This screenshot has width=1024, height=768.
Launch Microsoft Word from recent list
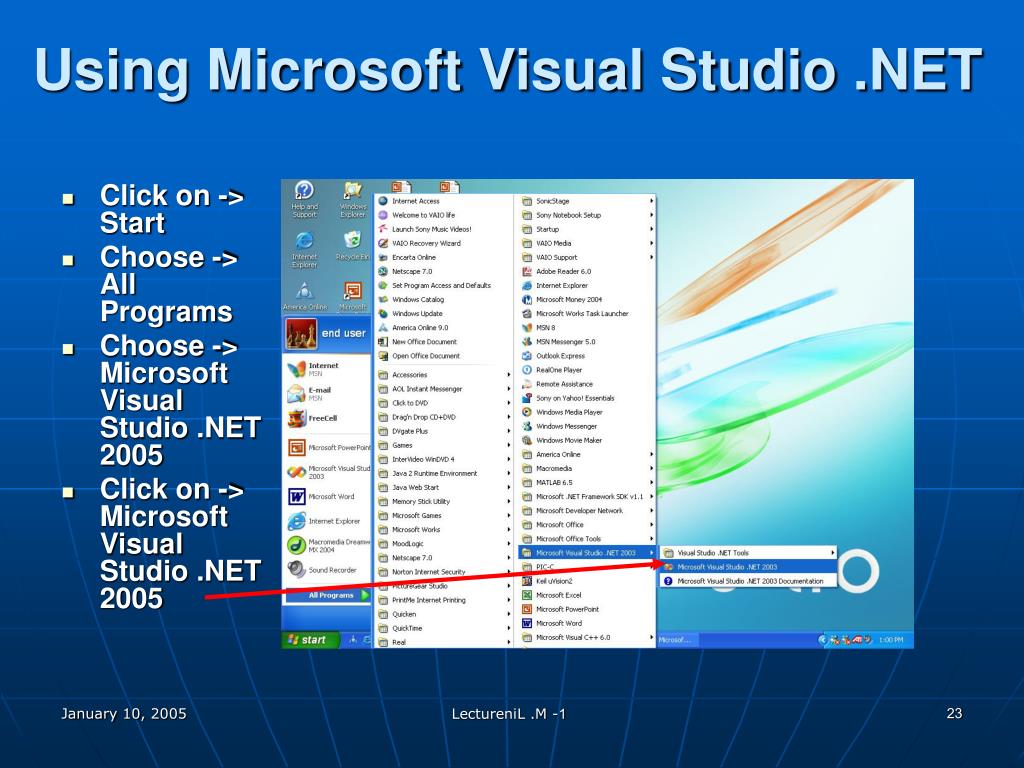327,497
